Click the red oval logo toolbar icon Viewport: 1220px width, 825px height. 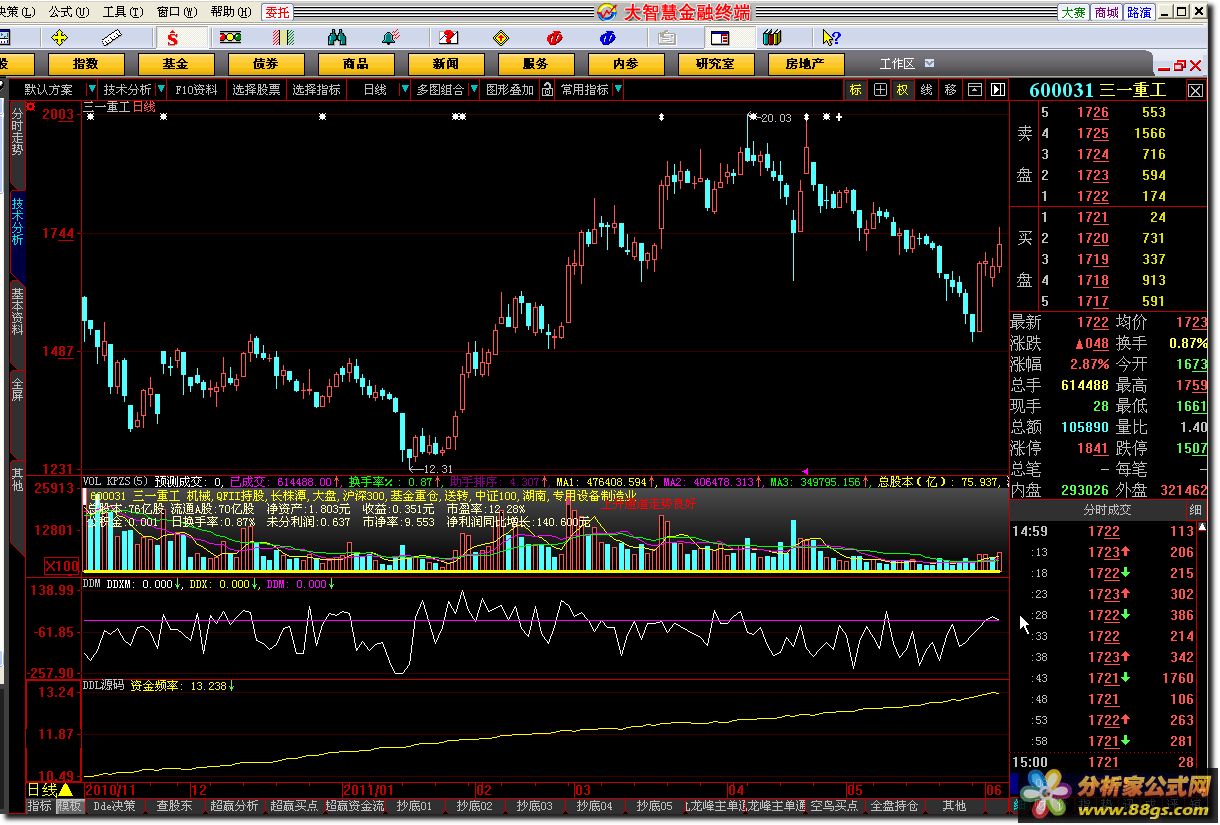pos(555,38)
